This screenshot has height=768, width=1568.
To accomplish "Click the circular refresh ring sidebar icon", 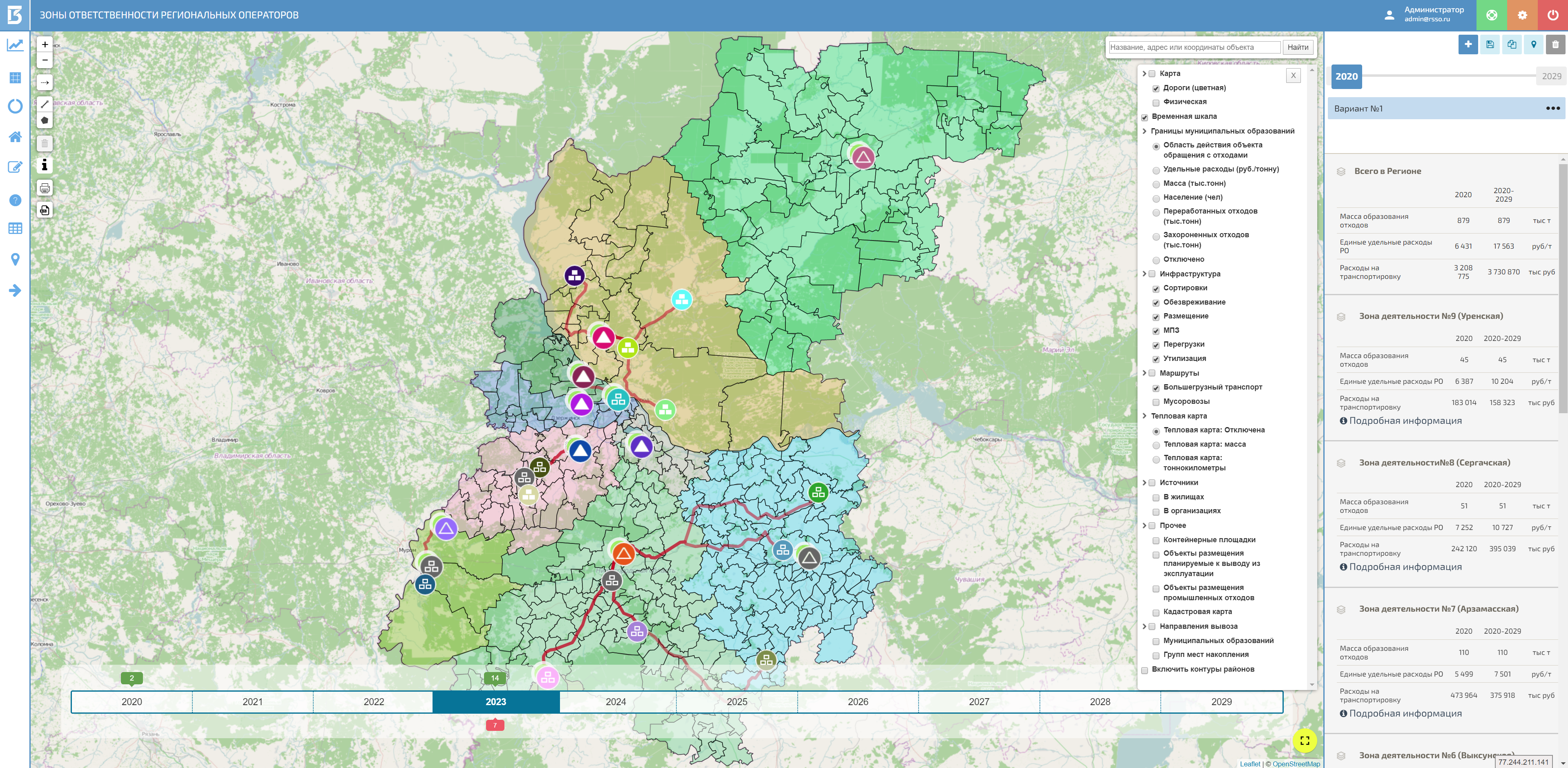I will coord(15,106).
